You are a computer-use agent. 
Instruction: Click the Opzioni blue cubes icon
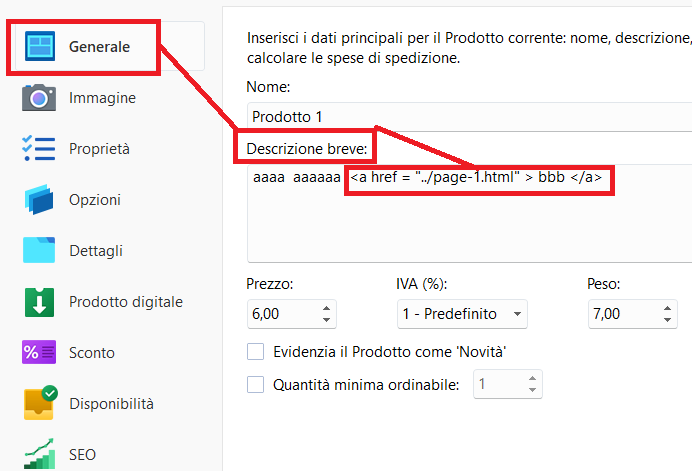tap(39, 200)
